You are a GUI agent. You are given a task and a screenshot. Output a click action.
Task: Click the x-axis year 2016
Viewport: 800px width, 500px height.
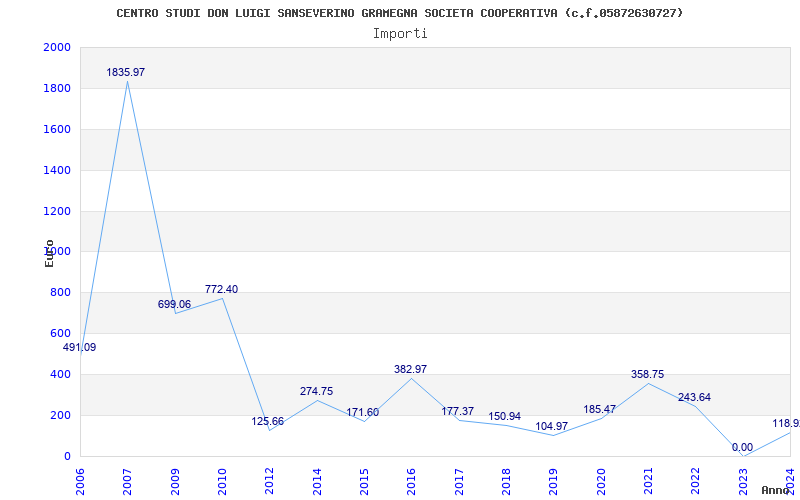click(412, 481)
